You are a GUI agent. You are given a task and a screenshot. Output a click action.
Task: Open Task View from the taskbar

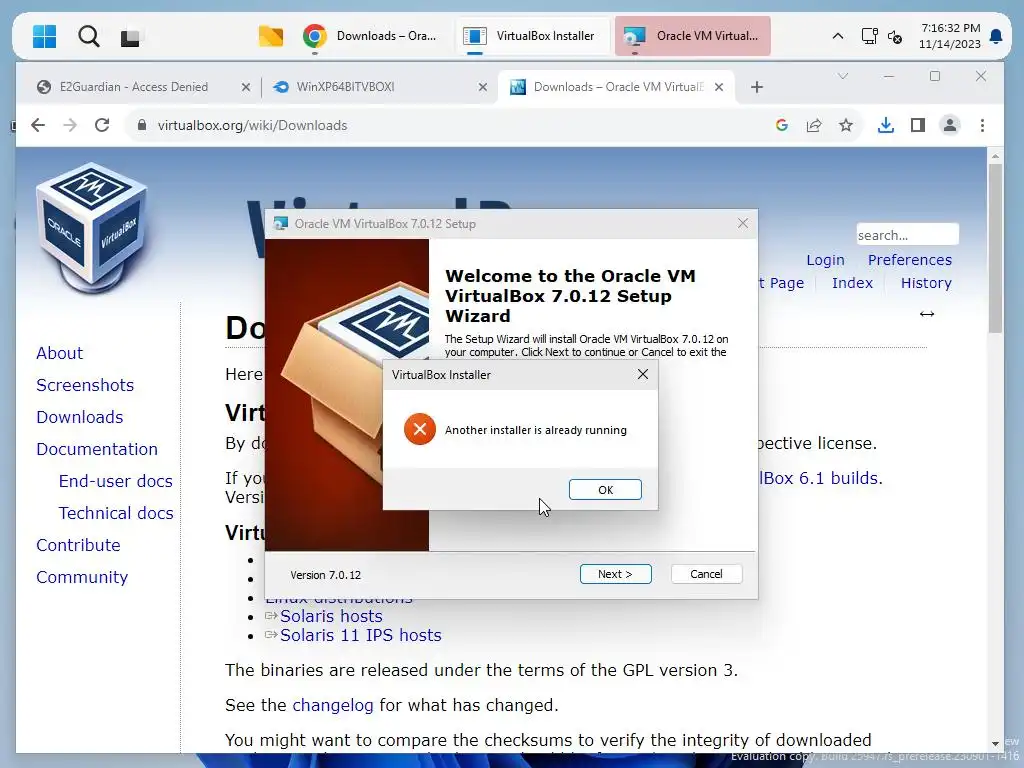click(x=130, y=37)
